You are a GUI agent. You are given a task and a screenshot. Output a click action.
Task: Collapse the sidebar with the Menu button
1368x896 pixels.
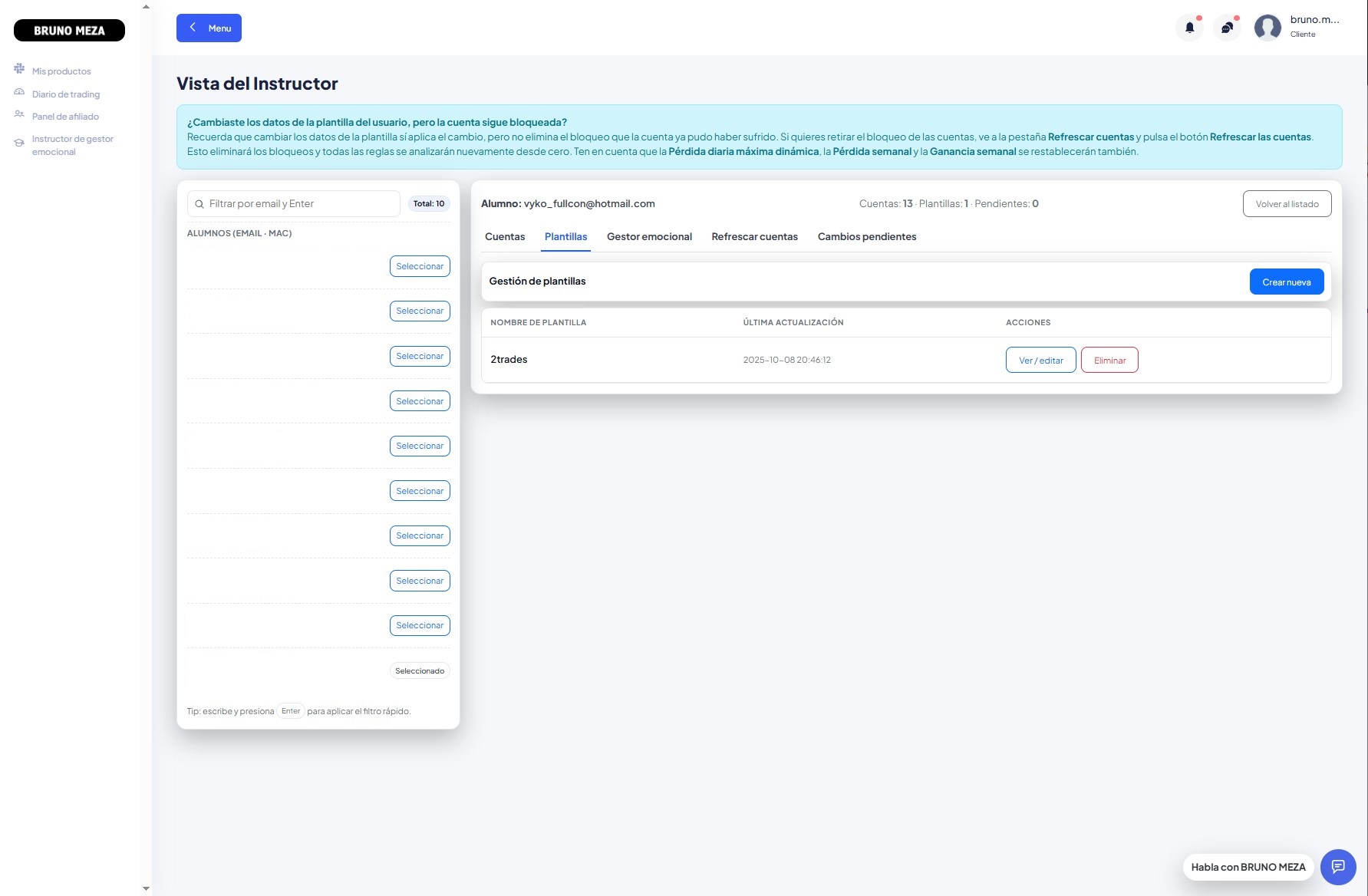tap(209, 28)
